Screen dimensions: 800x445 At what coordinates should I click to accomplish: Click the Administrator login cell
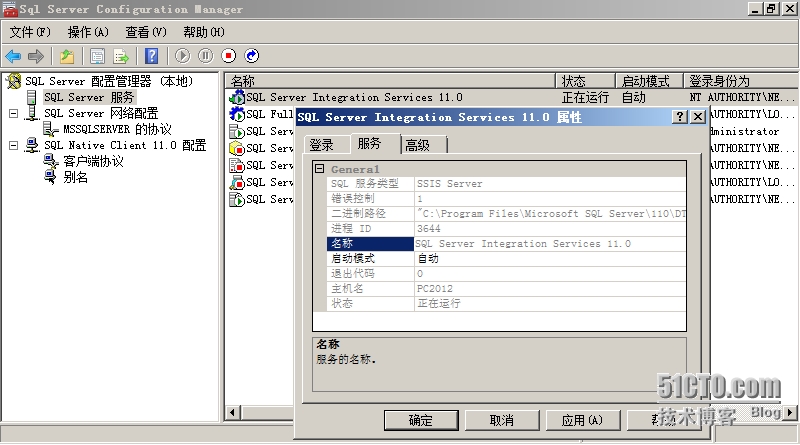pos(744,132)
